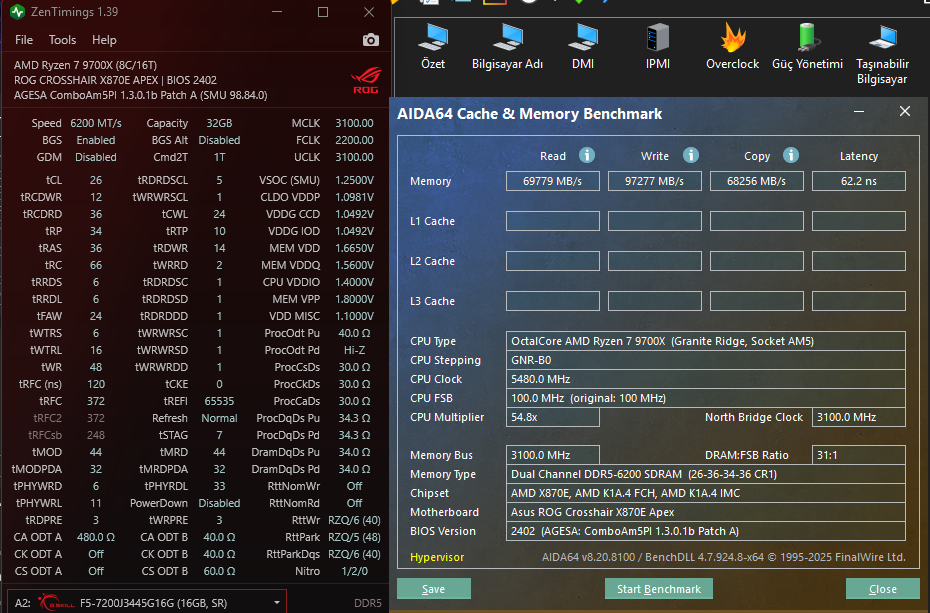The image size is (930, 613).
Task: Open the ZenTimings Help menu
Action: pos(104,40)
